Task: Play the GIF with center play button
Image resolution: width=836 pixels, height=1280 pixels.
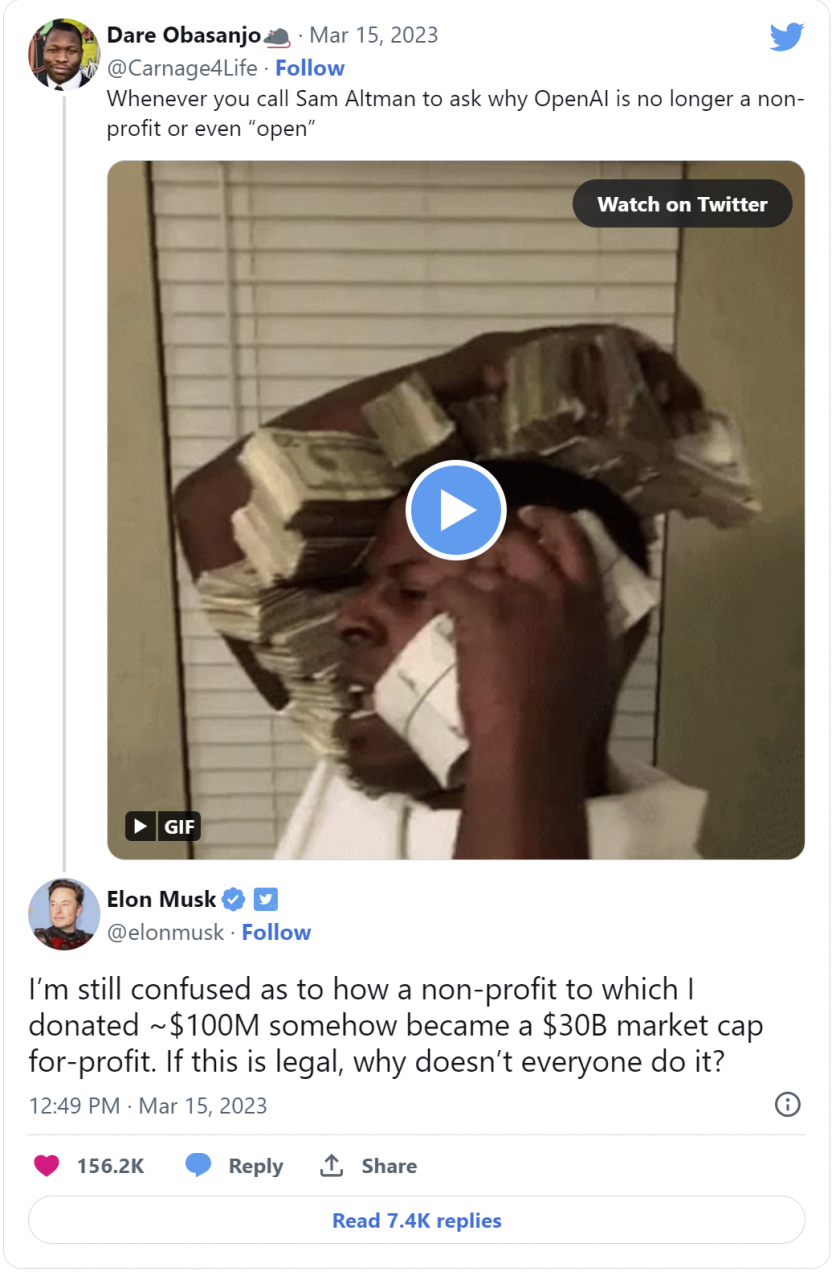Action: point(456,510)
